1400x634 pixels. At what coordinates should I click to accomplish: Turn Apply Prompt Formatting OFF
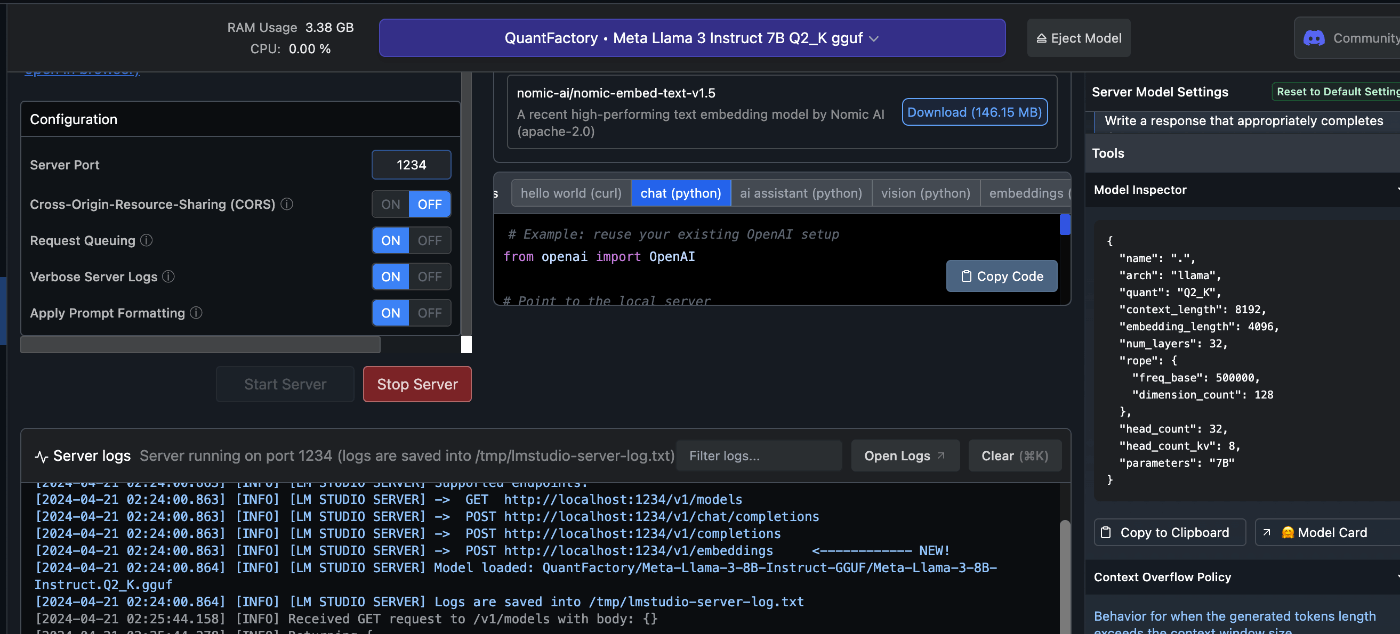click(430, 313)
